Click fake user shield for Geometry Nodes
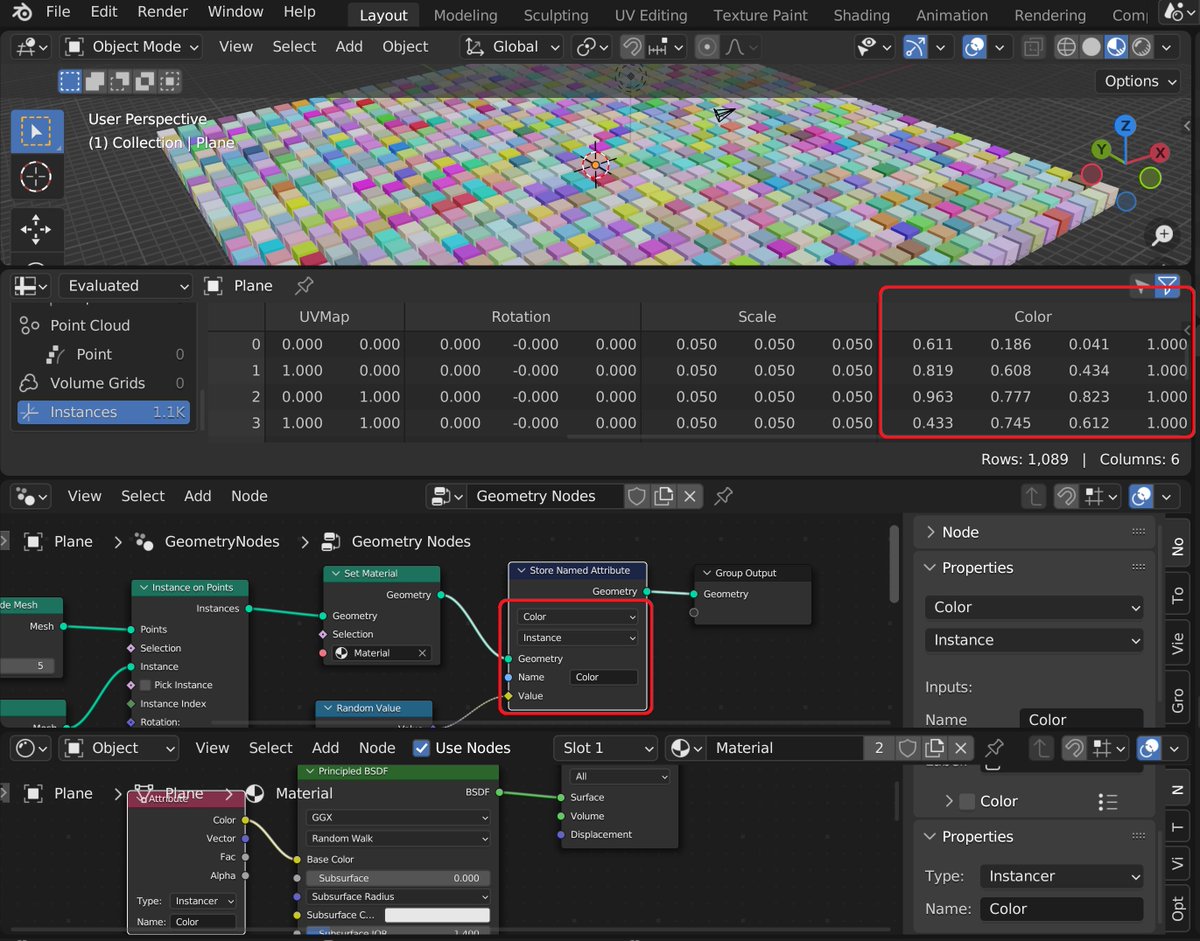This screenshot has height=941, width=1200. 635,496
